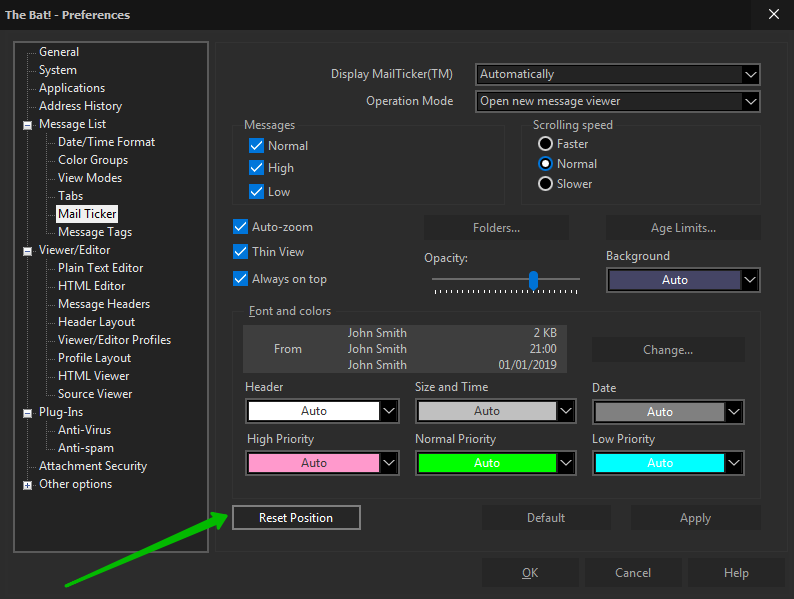Click the Background Auto color swatch
794x599 pixels.
tap(675, 280)
